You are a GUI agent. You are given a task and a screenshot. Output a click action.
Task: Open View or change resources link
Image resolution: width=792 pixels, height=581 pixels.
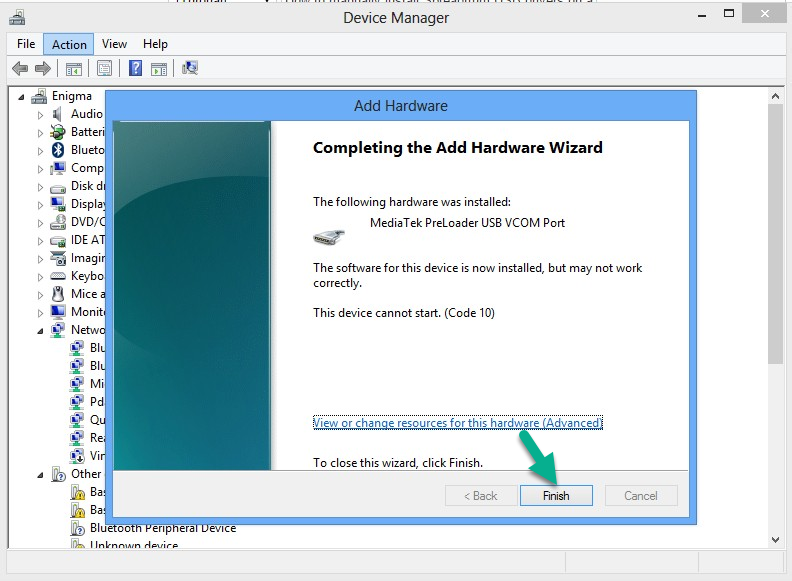pos(458,422)
